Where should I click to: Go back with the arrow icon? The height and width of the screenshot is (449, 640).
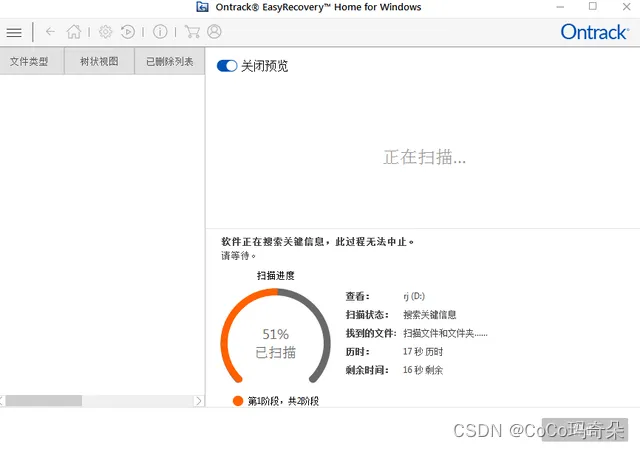click(x=50, y=31)
